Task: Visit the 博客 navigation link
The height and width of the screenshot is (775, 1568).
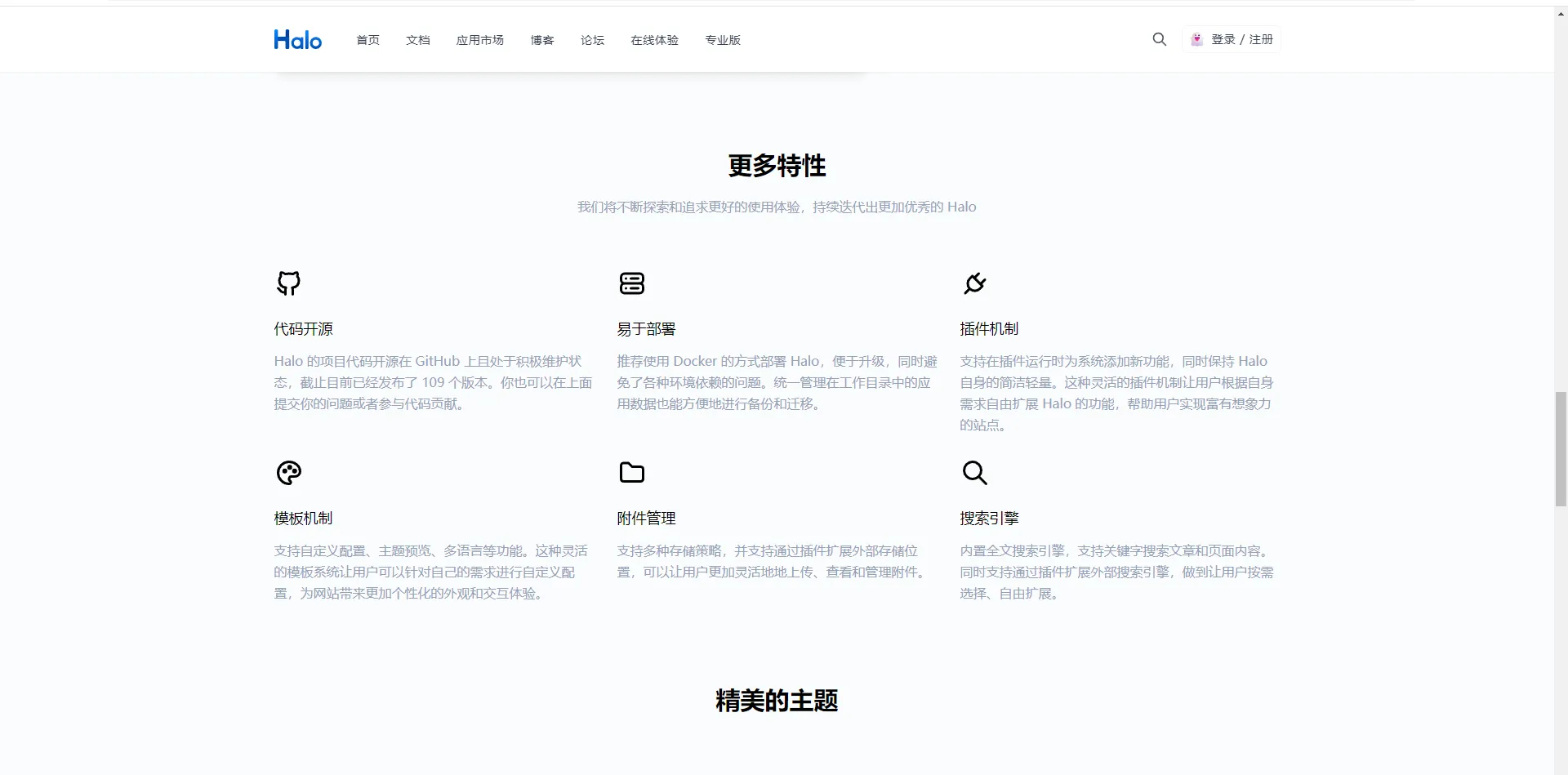Action: coord(542,40)
